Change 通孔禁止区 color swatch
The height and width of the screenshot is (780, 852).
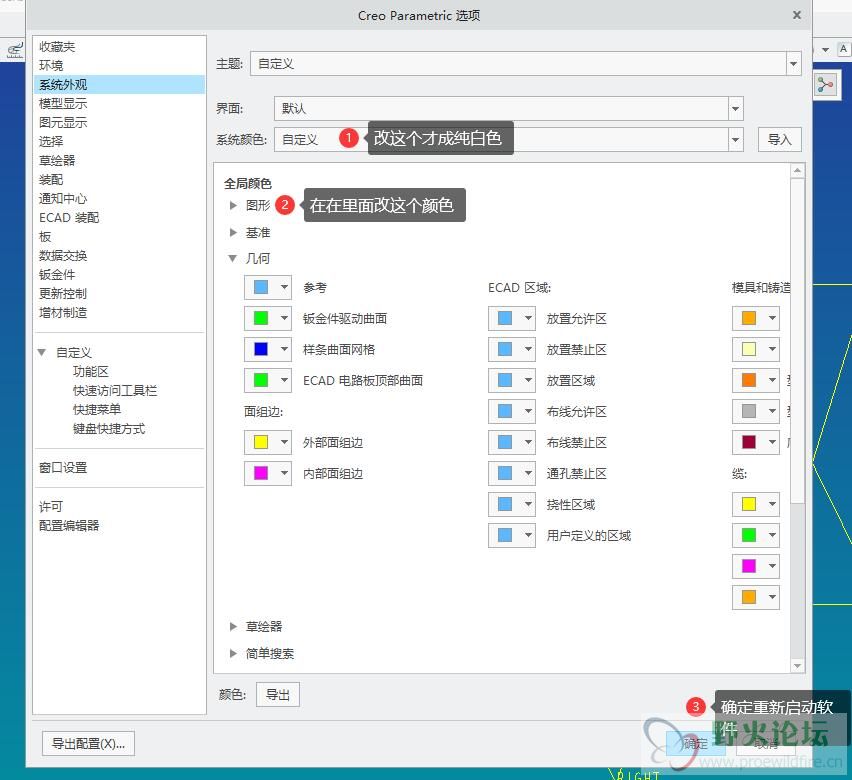(x=505, y=473)
